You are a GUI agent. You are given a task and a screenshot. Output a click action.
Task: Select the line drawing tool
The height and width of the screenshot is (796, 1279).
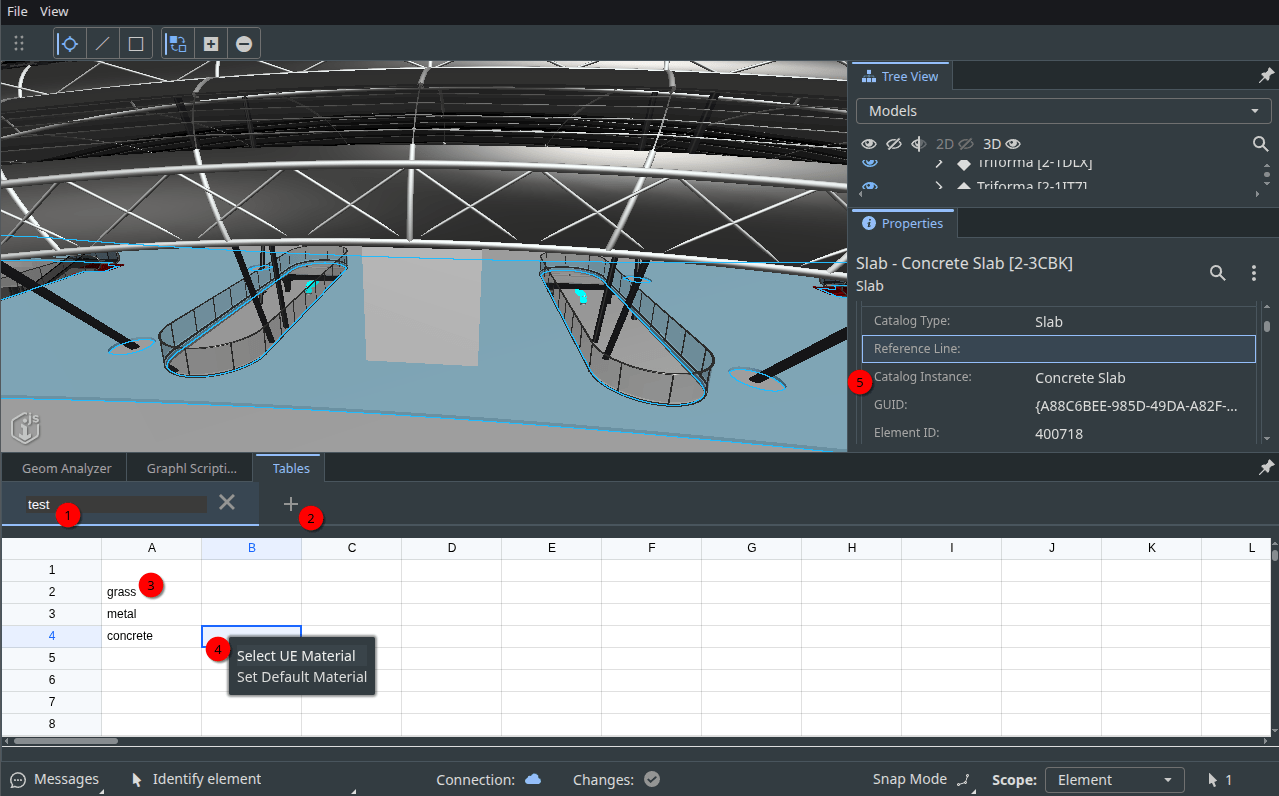(x=102, y=43)
